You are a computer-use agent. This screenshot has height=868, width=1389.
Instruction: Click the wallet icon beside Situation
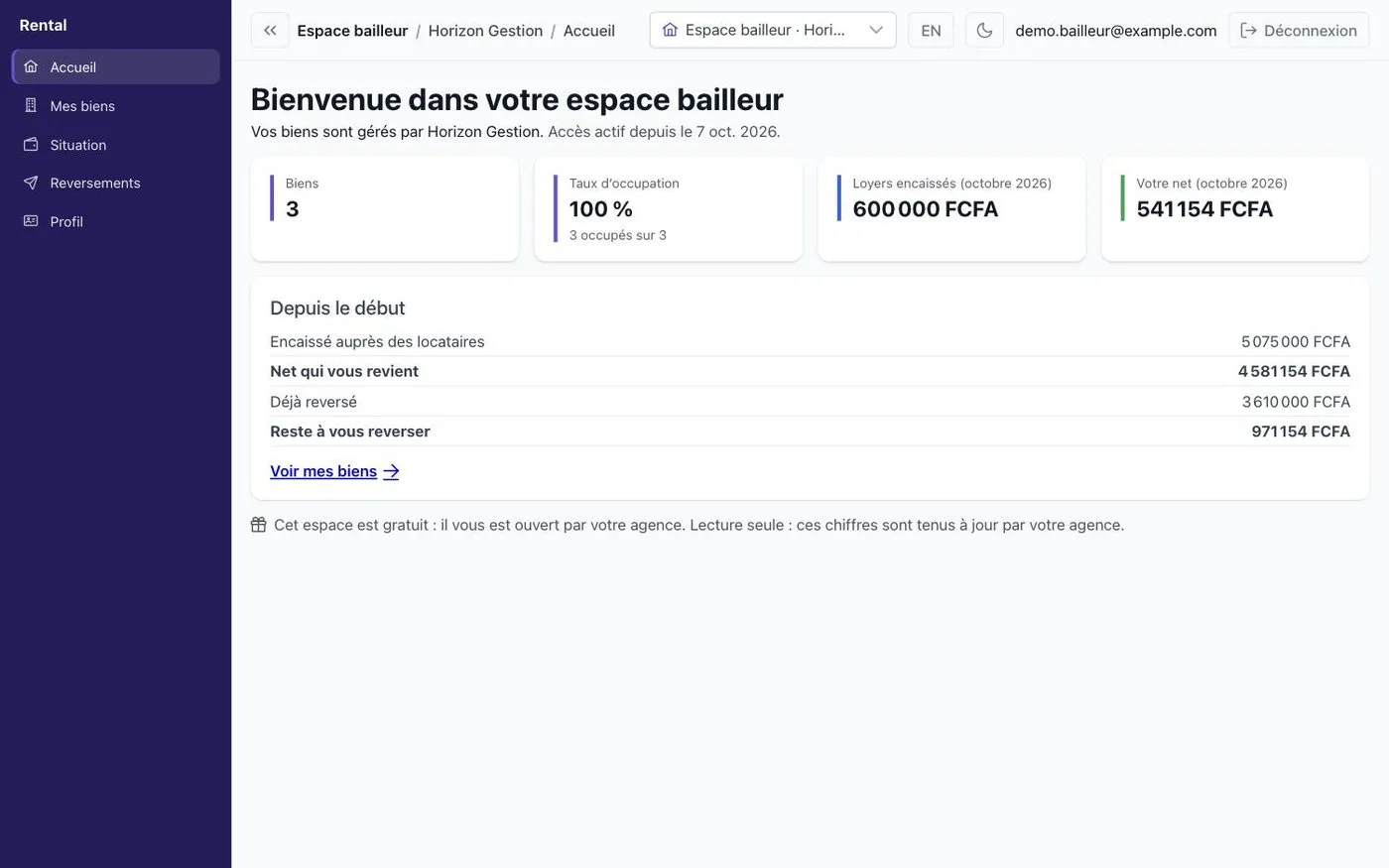tap(31, 144)
